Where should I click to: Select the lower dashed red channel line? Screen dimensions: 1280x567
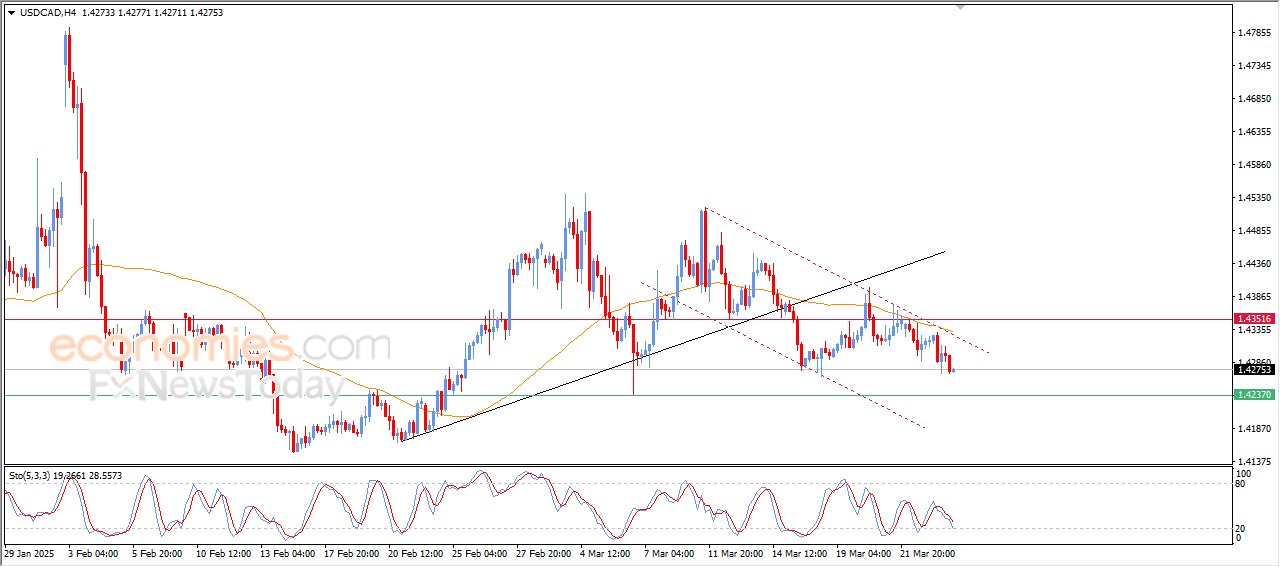(x=782, y=355)
